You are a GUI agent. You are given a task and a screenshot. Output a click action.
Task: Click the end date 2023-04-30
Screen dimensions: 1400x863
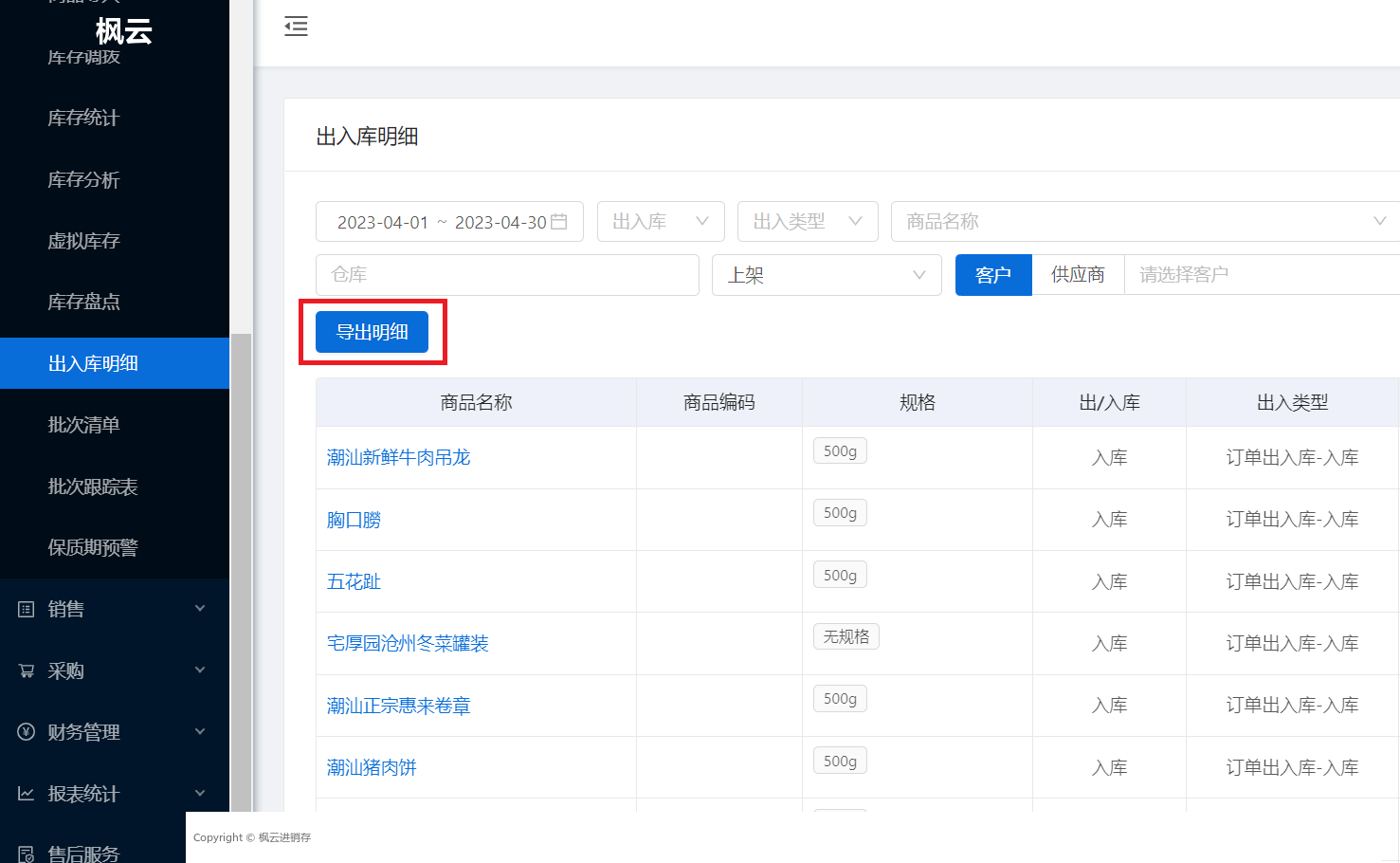point(500,223)
